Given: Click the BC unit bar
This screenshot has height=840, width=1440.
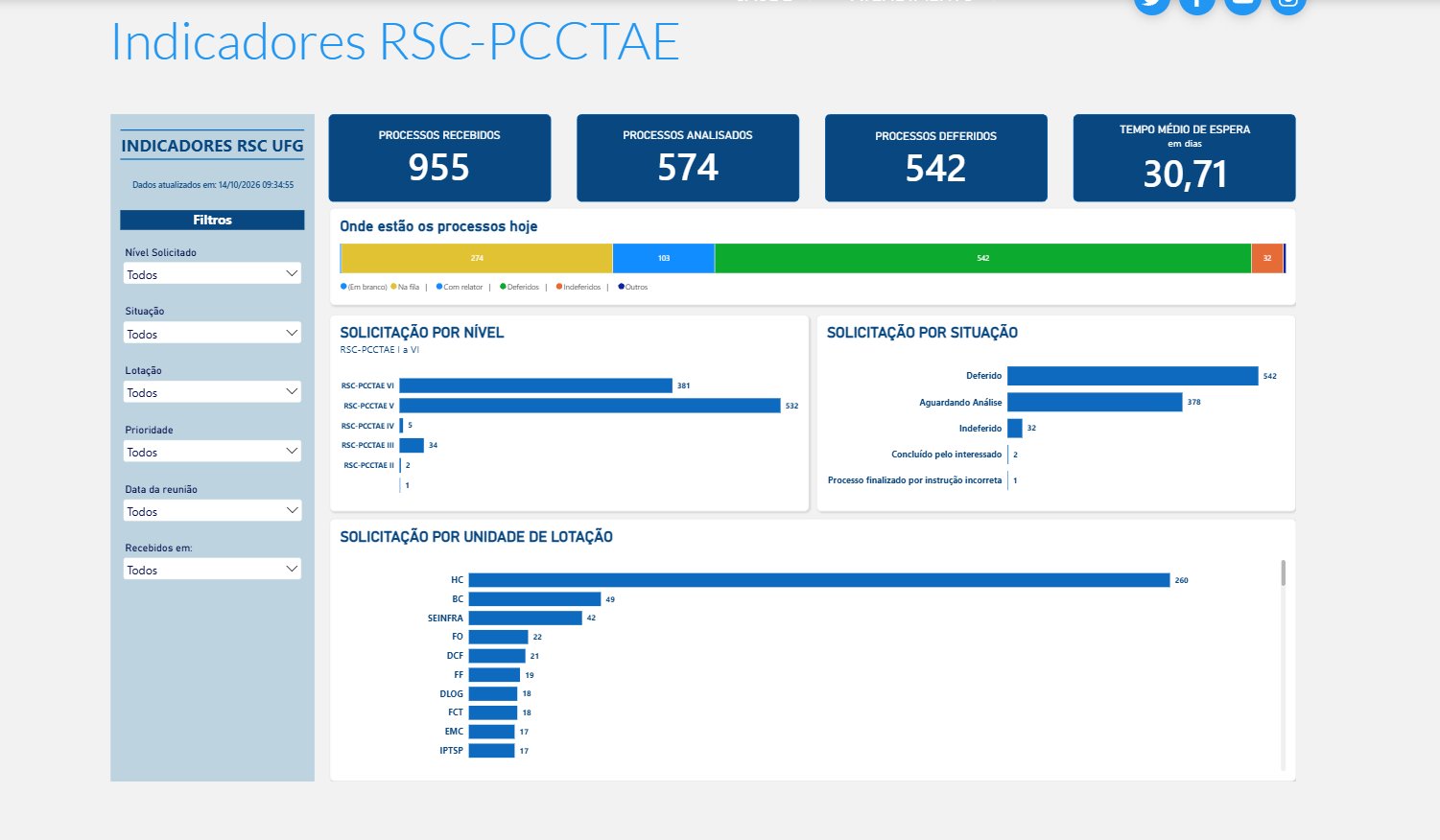Looking at the screenshot, I should coord(535,599).
